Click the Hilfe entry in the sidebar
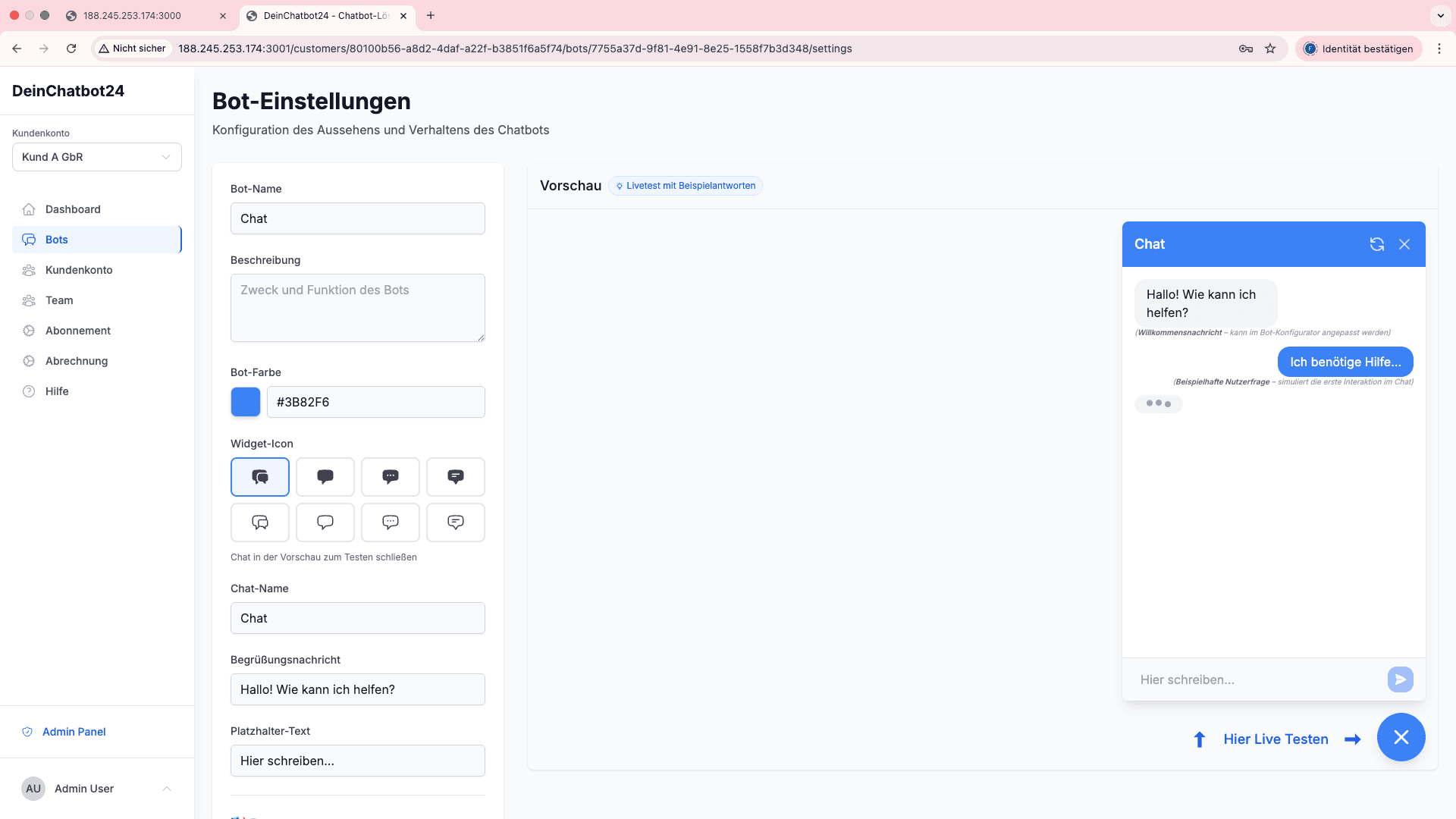This screenshot has width=1456, height=819. coord(56,391)
